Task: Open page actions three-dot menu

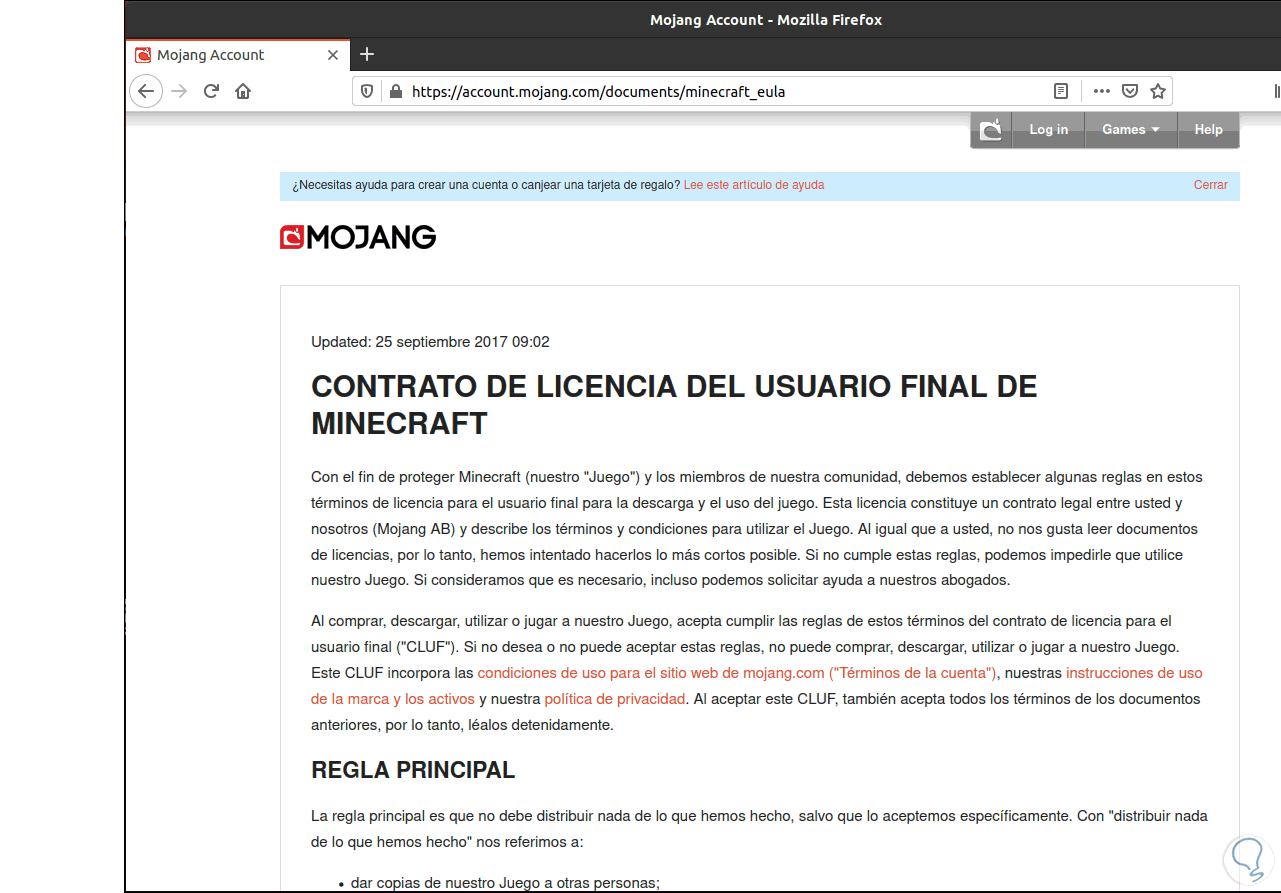Action: [1101, 91]
